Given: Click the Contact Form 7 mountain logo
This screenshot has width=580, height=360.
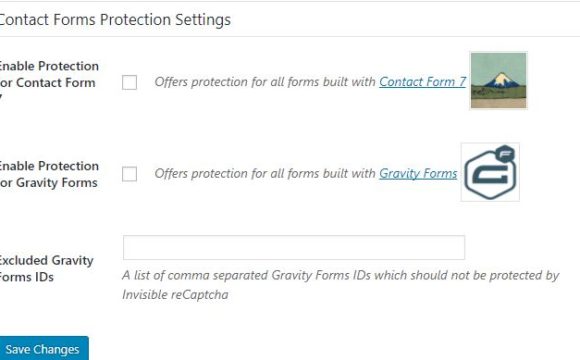Looking at the screenshot, I should (x=498, y=80).
